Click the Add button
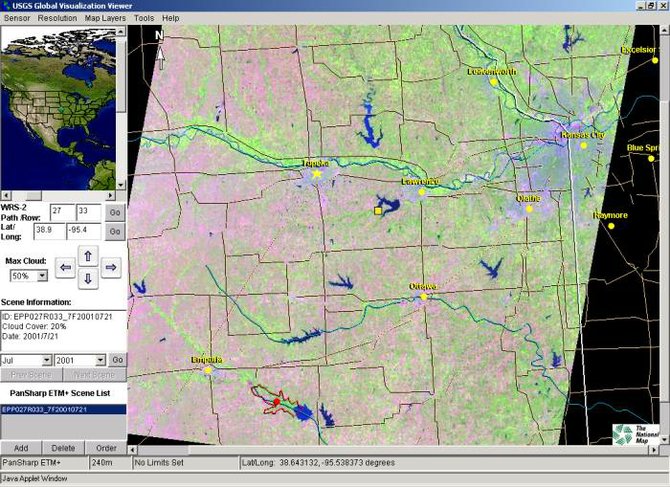The width and height of the screenshot is (670, 487). [x=21, y=448]
